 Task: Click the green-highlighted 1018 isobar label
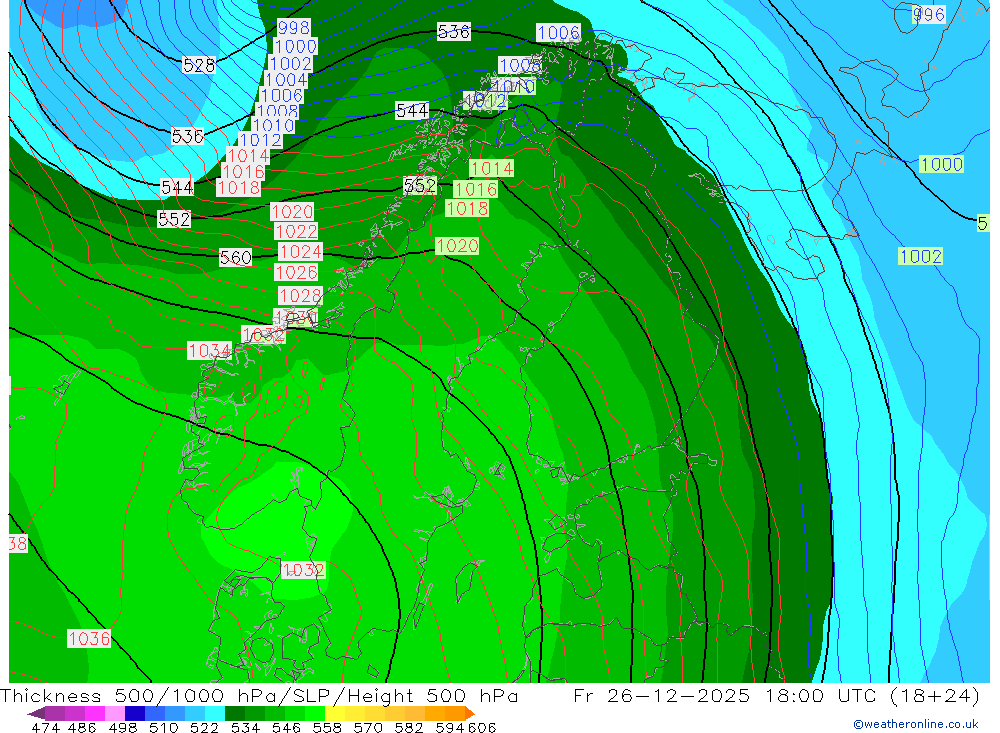[x=467, y=208]
